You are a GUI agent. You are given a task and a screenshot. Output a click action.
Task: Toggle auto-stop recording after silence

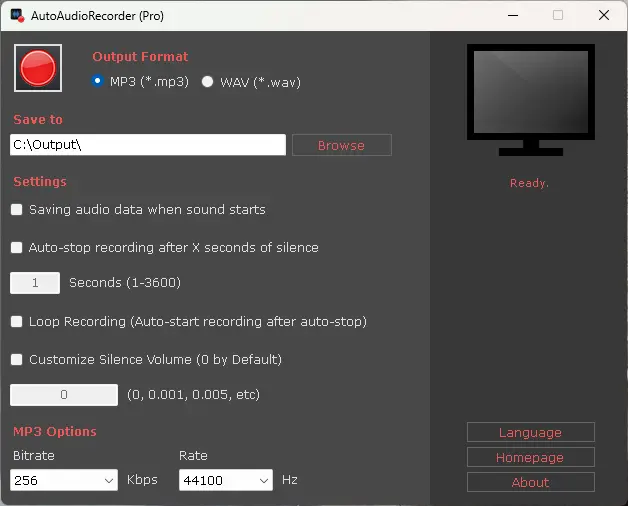click(17, 247)
